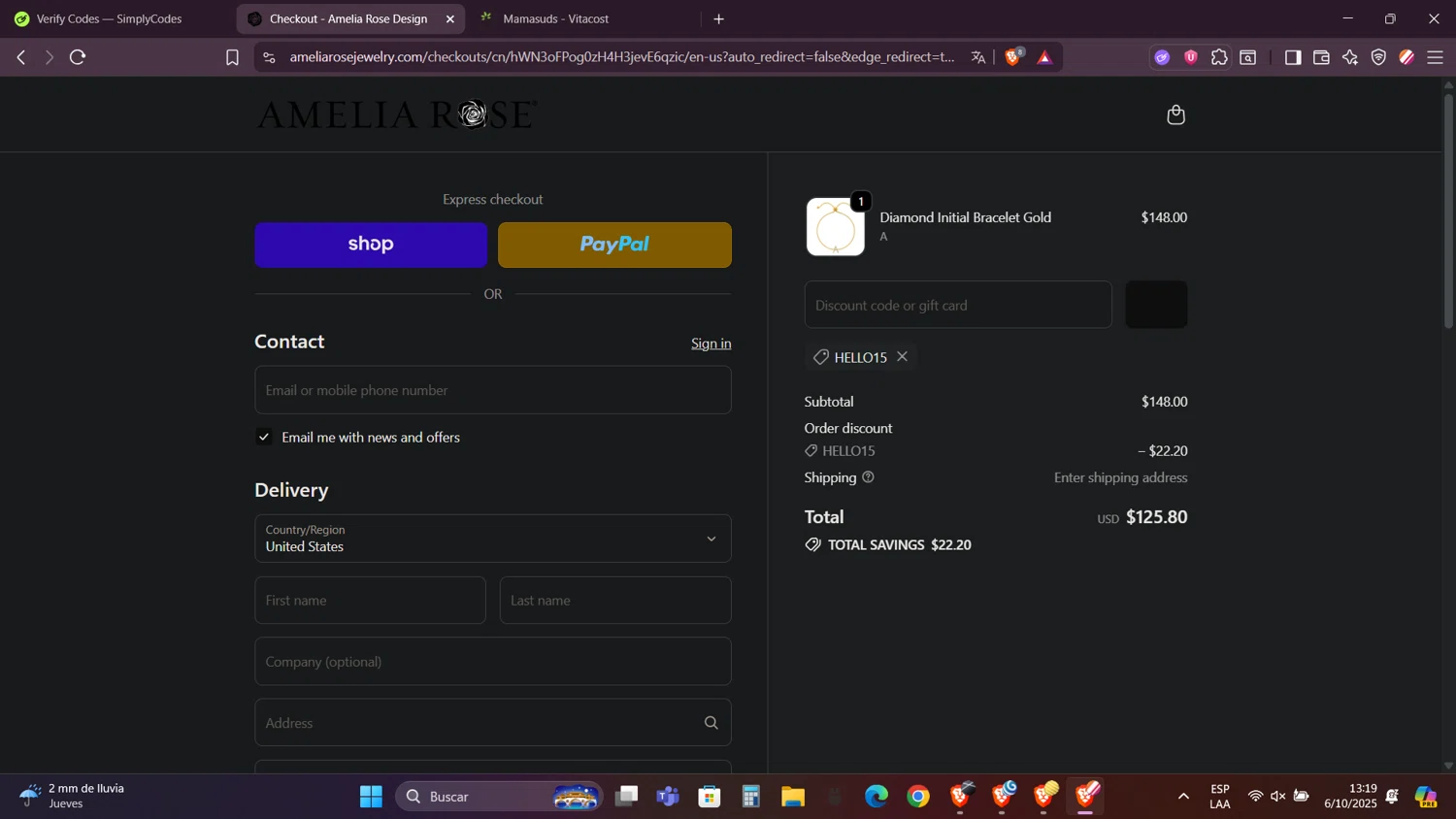Click the First name field
The height and width of the screenshot is (819, 1456).
coord(370,601)
